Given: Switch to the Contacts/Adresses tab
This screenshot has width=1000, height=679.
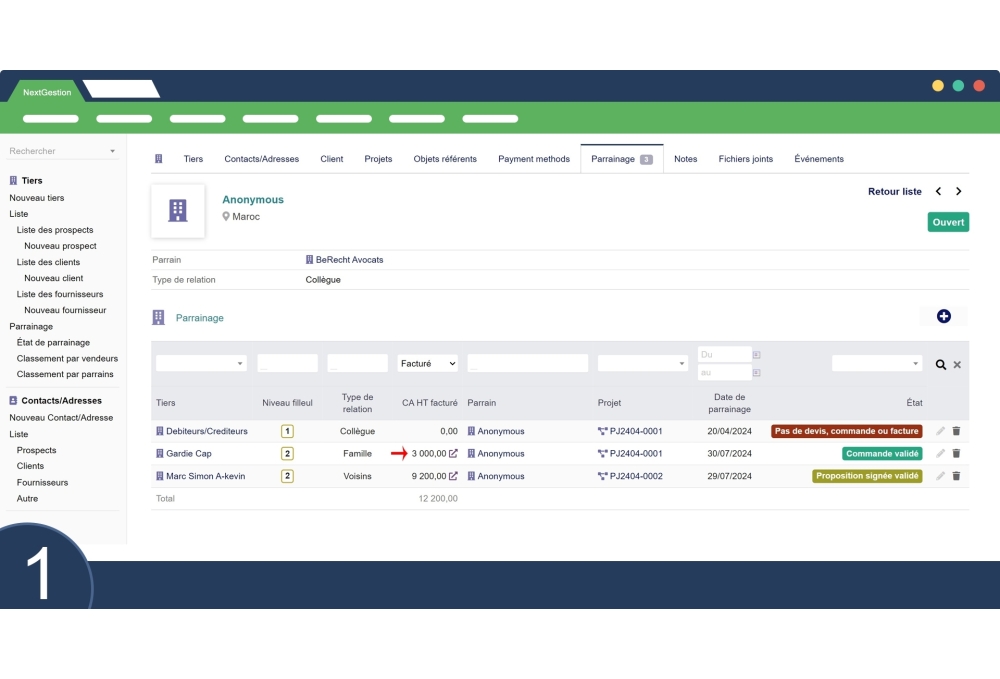Looking at the screenshot, I should (x=261, y=159).
